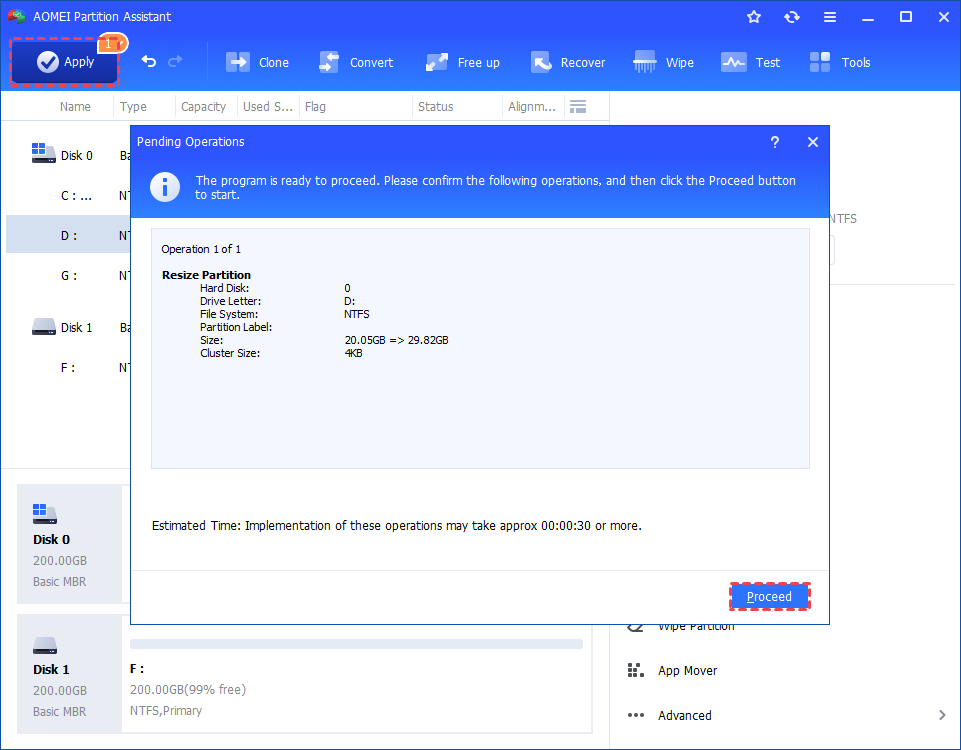Select Disk 0 in the partition list
Screen dimensions: 961x750
[69, 156]
